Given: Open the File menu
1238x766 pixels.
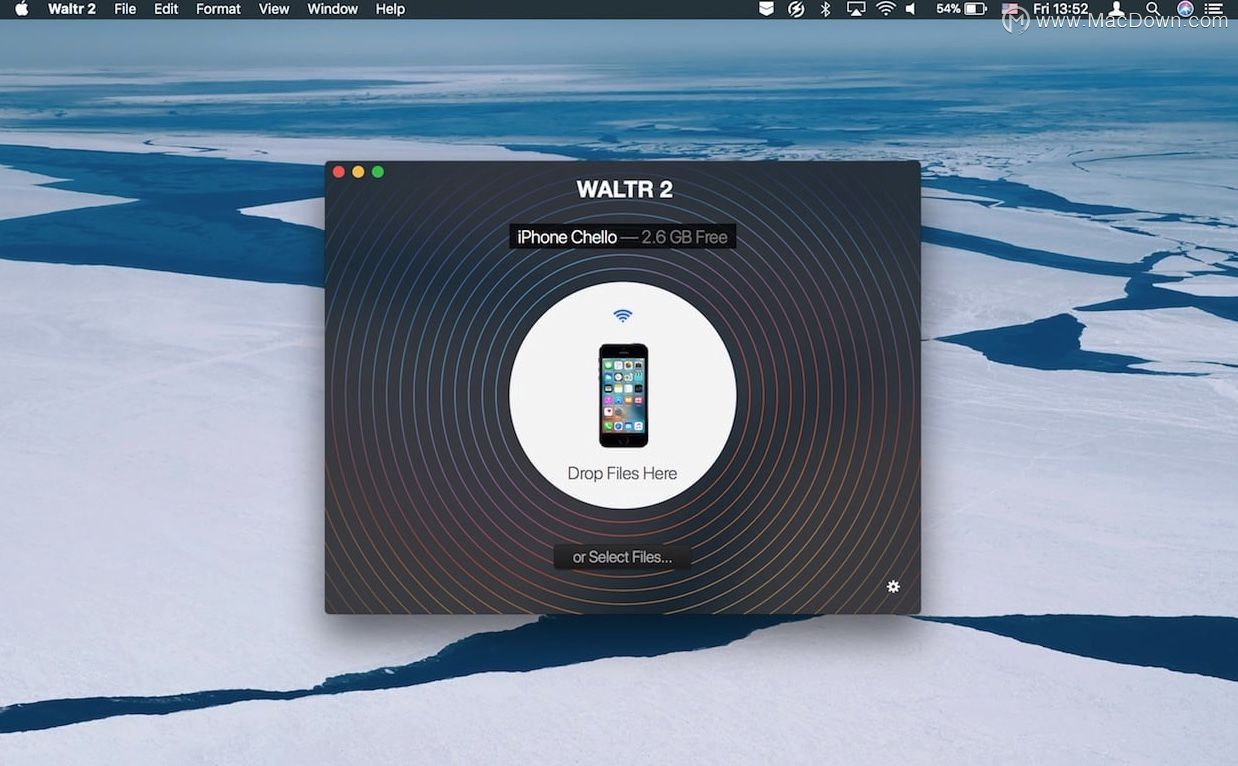Looking at the screenshot, I should pyautogui.click(x=125, y=9).
